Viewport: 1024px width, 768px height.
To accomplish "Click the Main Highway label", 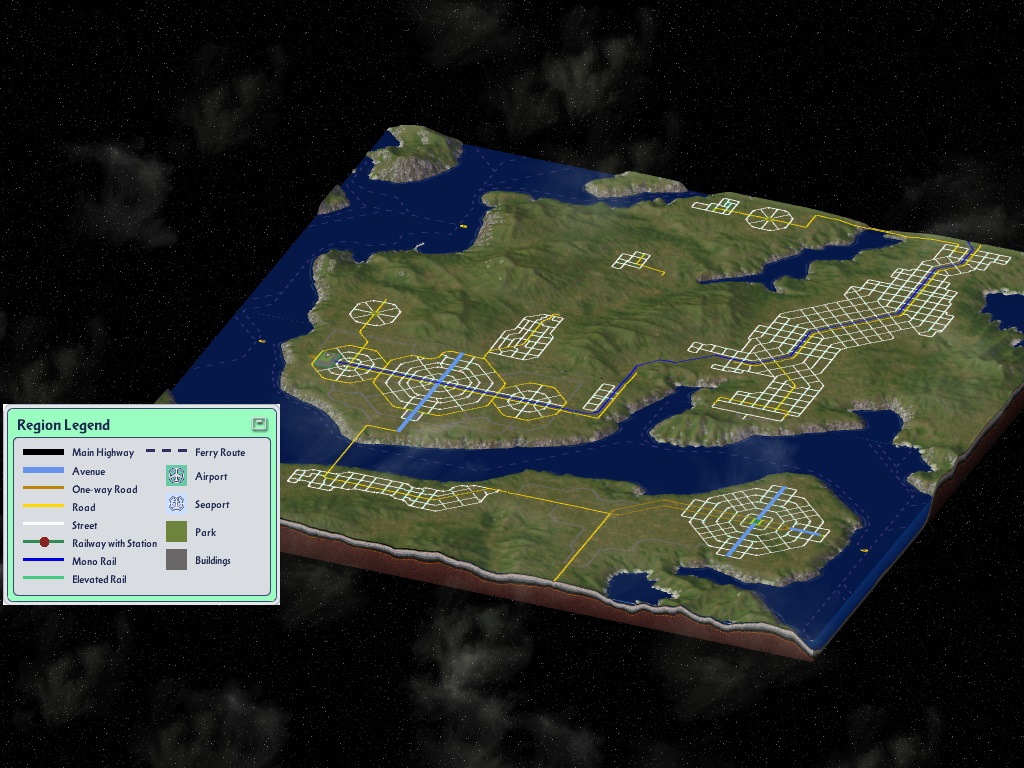I will (x=103, y=453).
